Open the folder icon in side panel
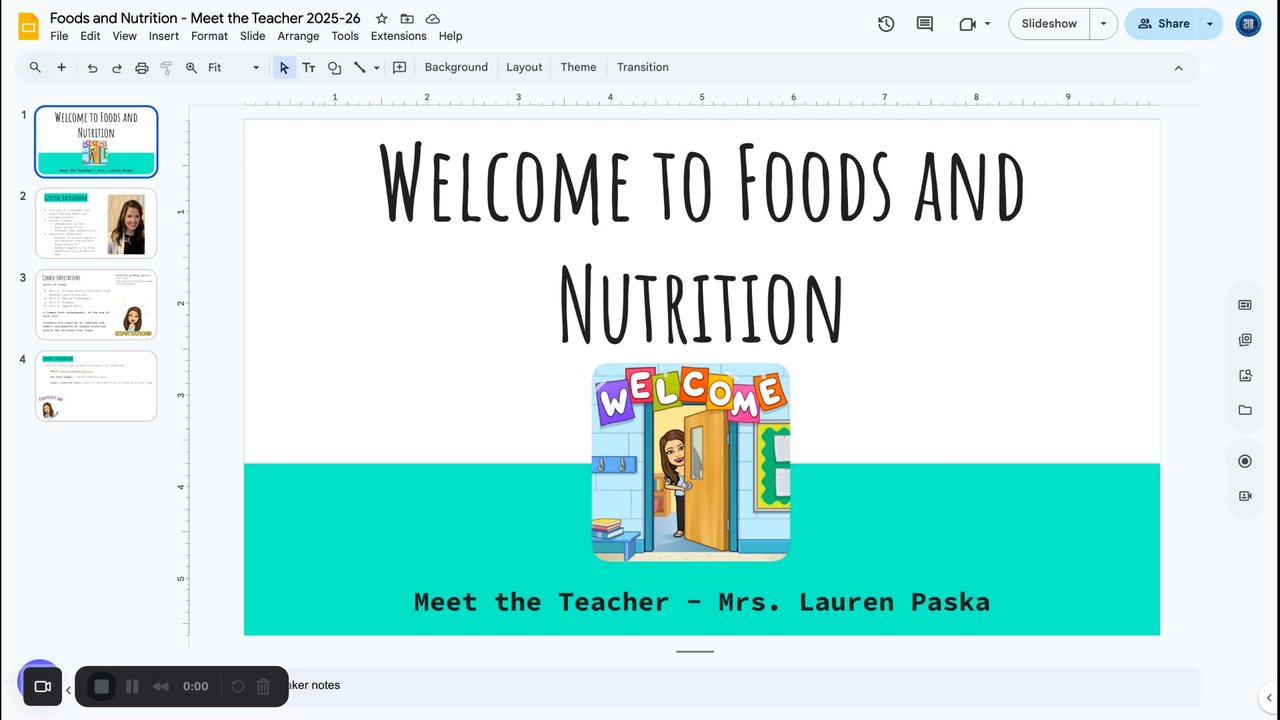The height and width of the screenshot is (720, 1280). (1245, 410)
